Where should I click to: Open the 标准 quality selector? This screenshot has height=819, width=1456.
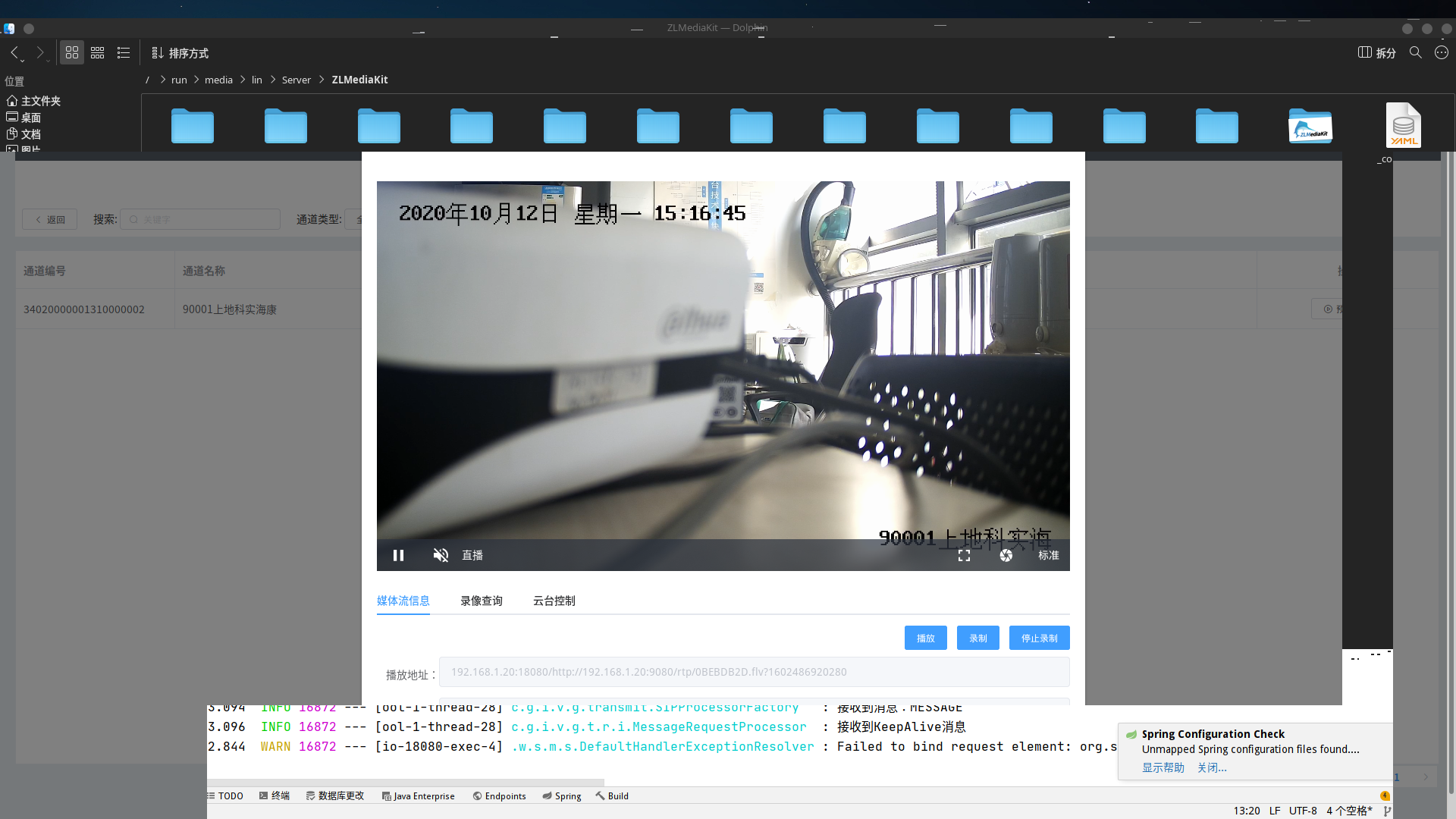[1048, 555]
